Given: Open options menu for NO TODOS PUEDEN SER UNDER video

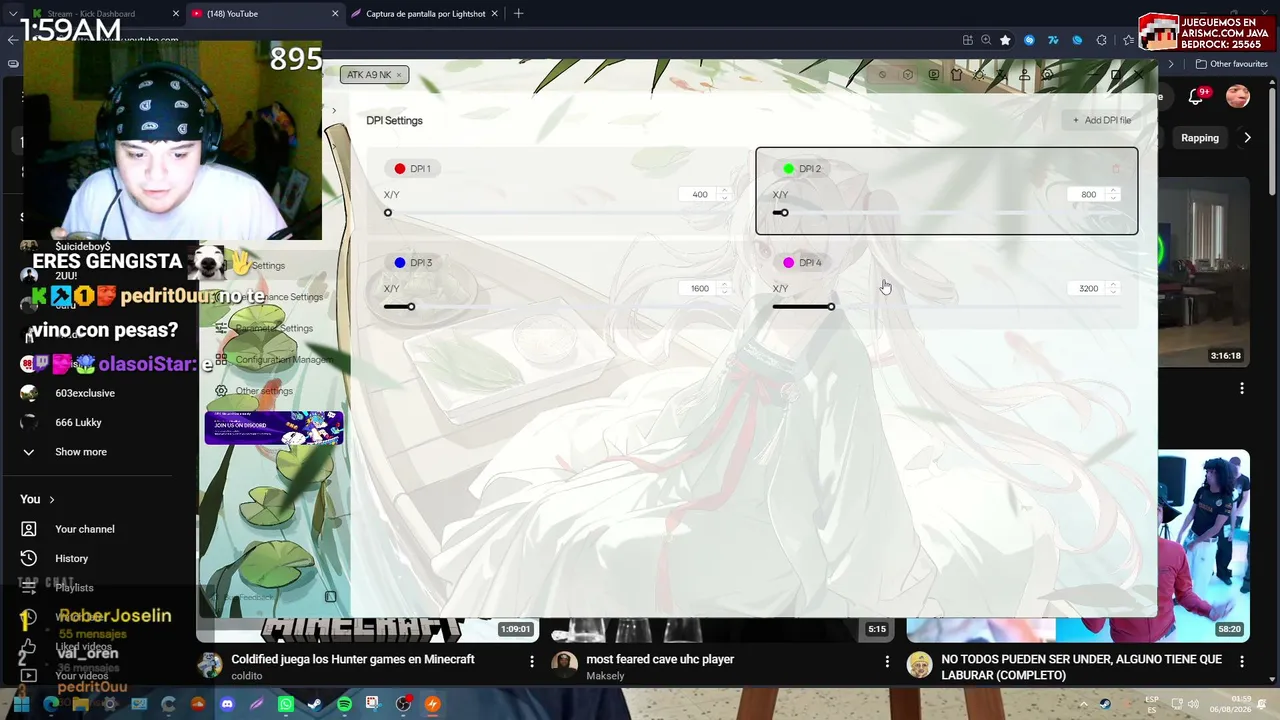Looking at the screenshot, I should click(1242, 662).
